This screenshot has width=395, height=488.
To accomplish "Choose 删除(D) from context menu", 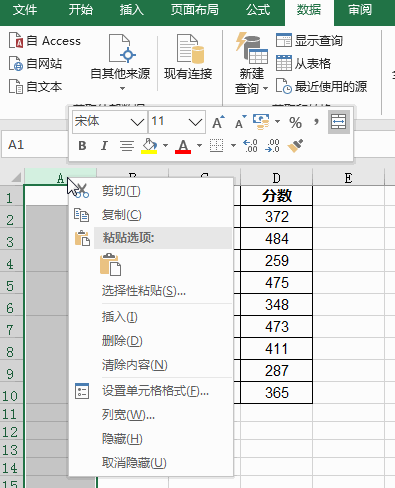I will pos(150,341).
